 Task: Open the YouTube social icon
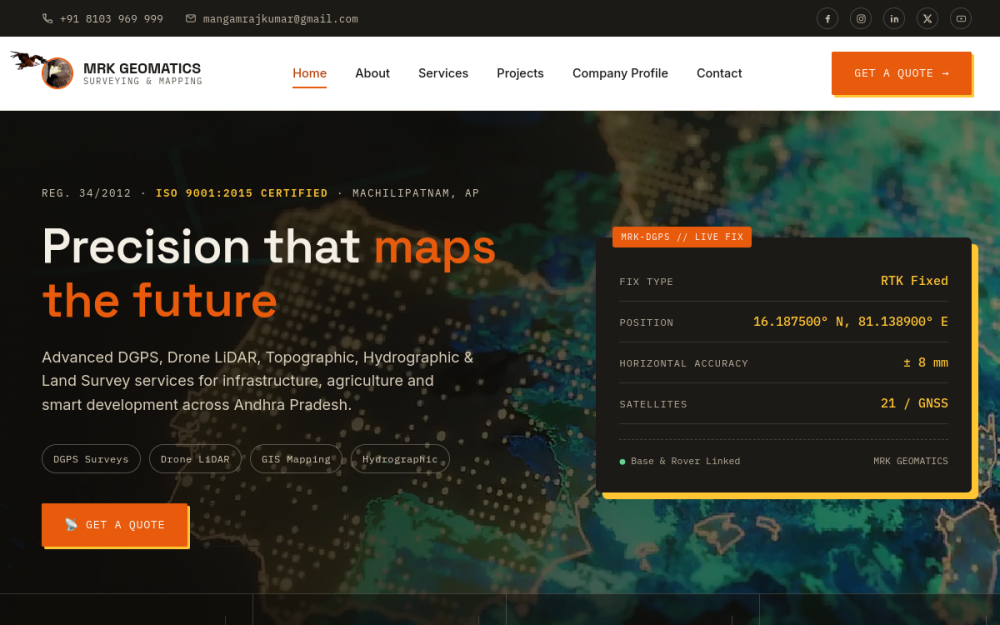coord(960,18)
